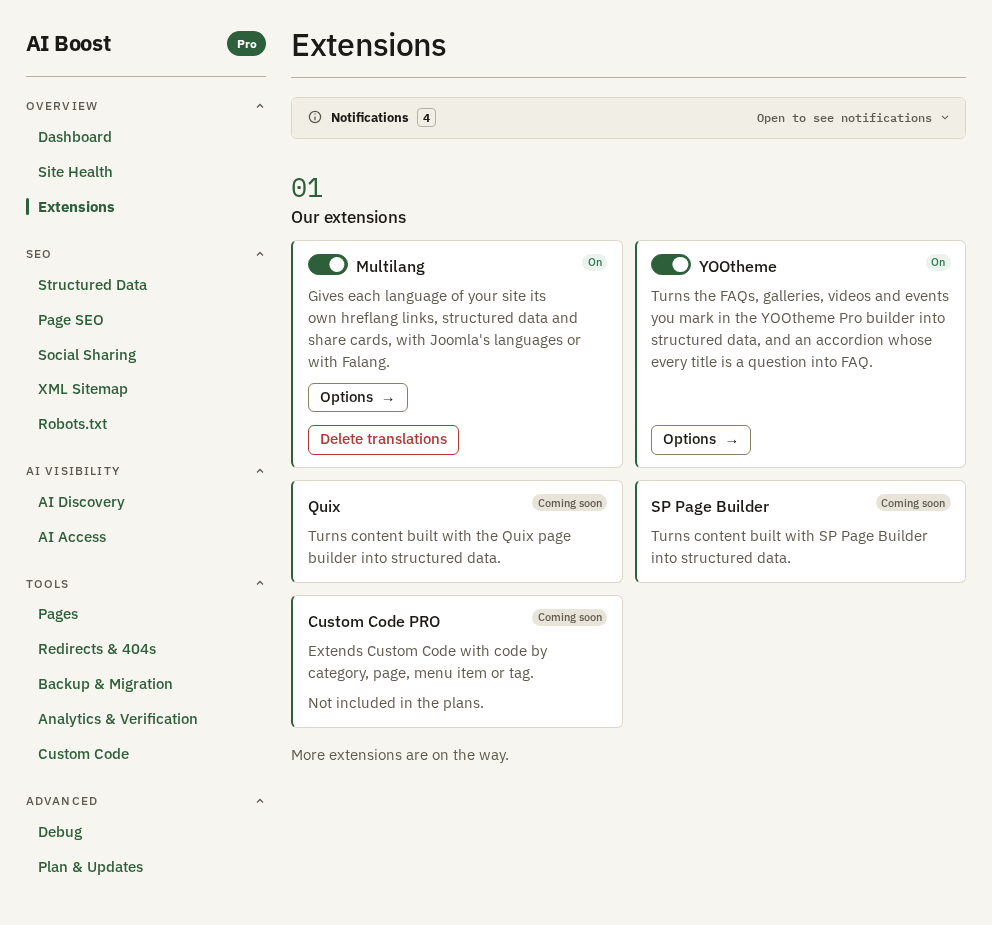Click the Notifications info icon
Image resolution: width=992 pixels, height=925 pixels.
coord(314,117)
